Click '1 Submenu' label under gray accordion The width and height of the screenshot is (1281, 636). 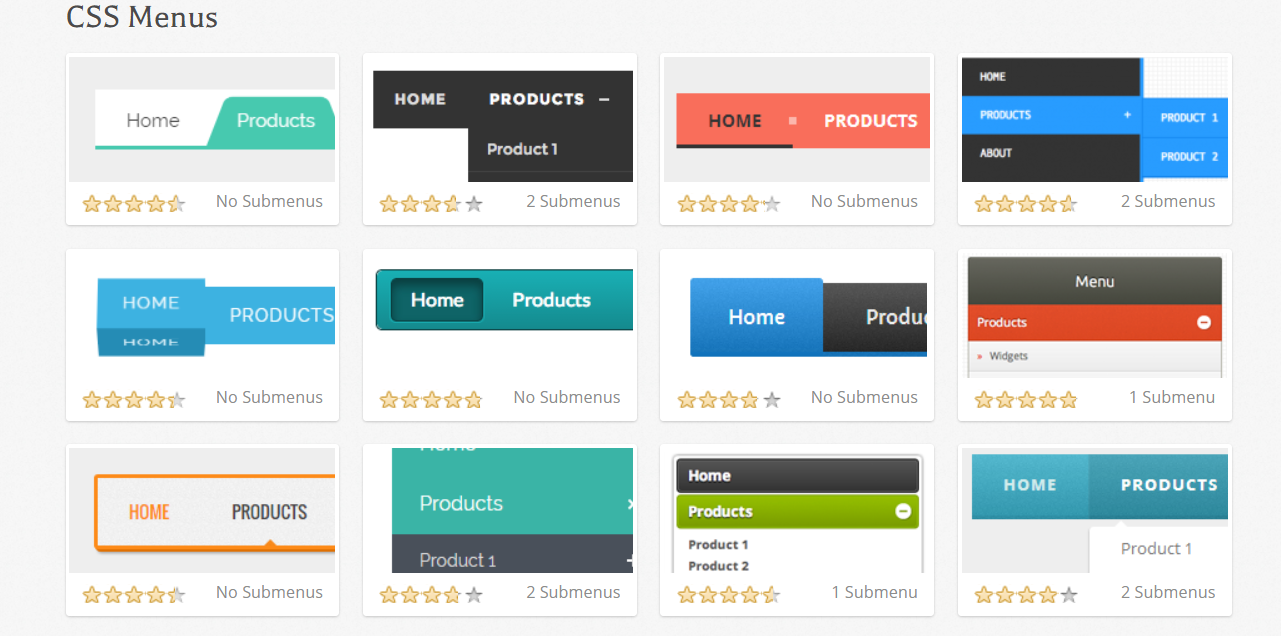(x=1171, y=397)
